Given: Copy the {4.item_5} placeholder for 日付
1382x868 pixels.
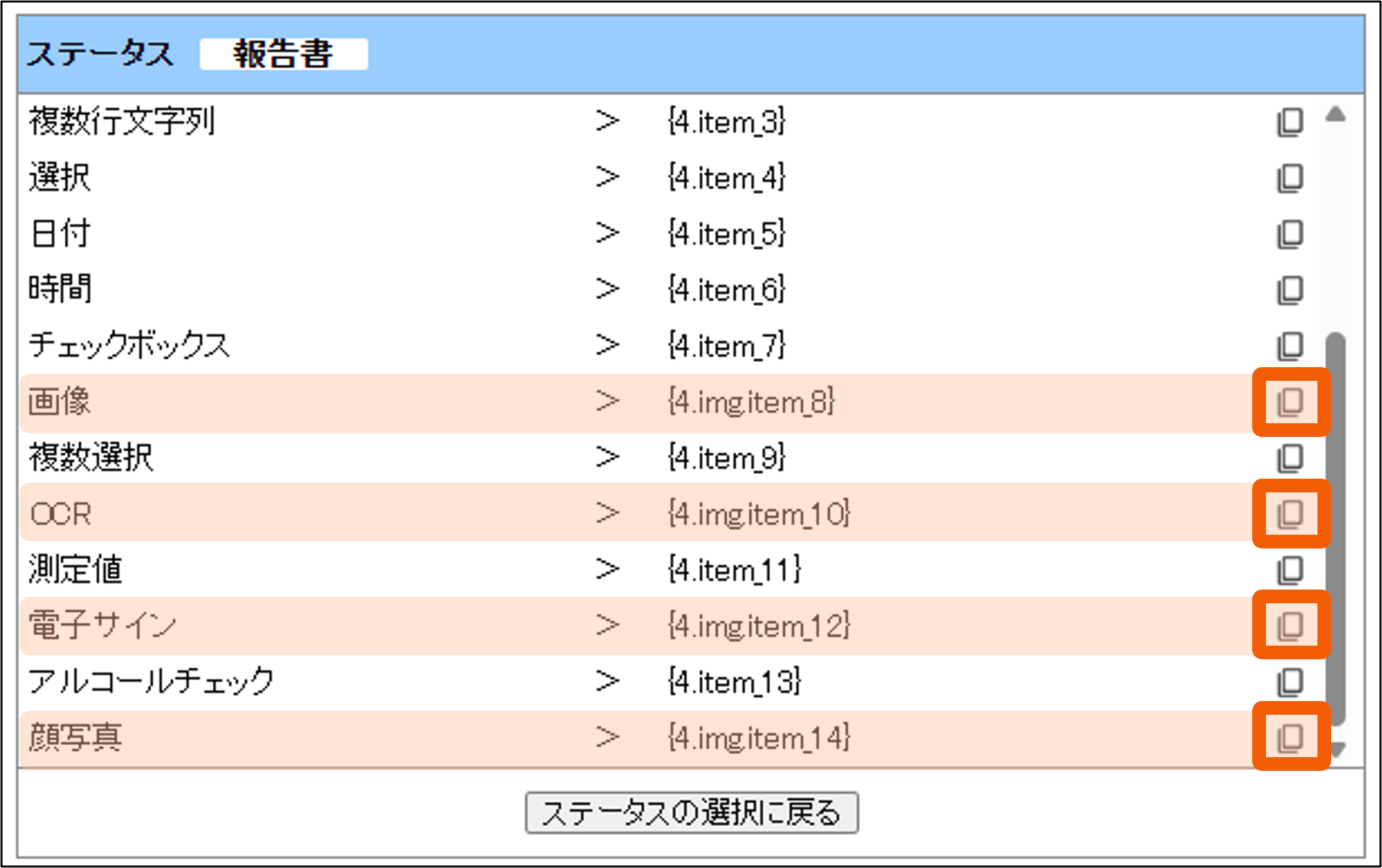Looking at the screenshot, I should (1289, 234).
